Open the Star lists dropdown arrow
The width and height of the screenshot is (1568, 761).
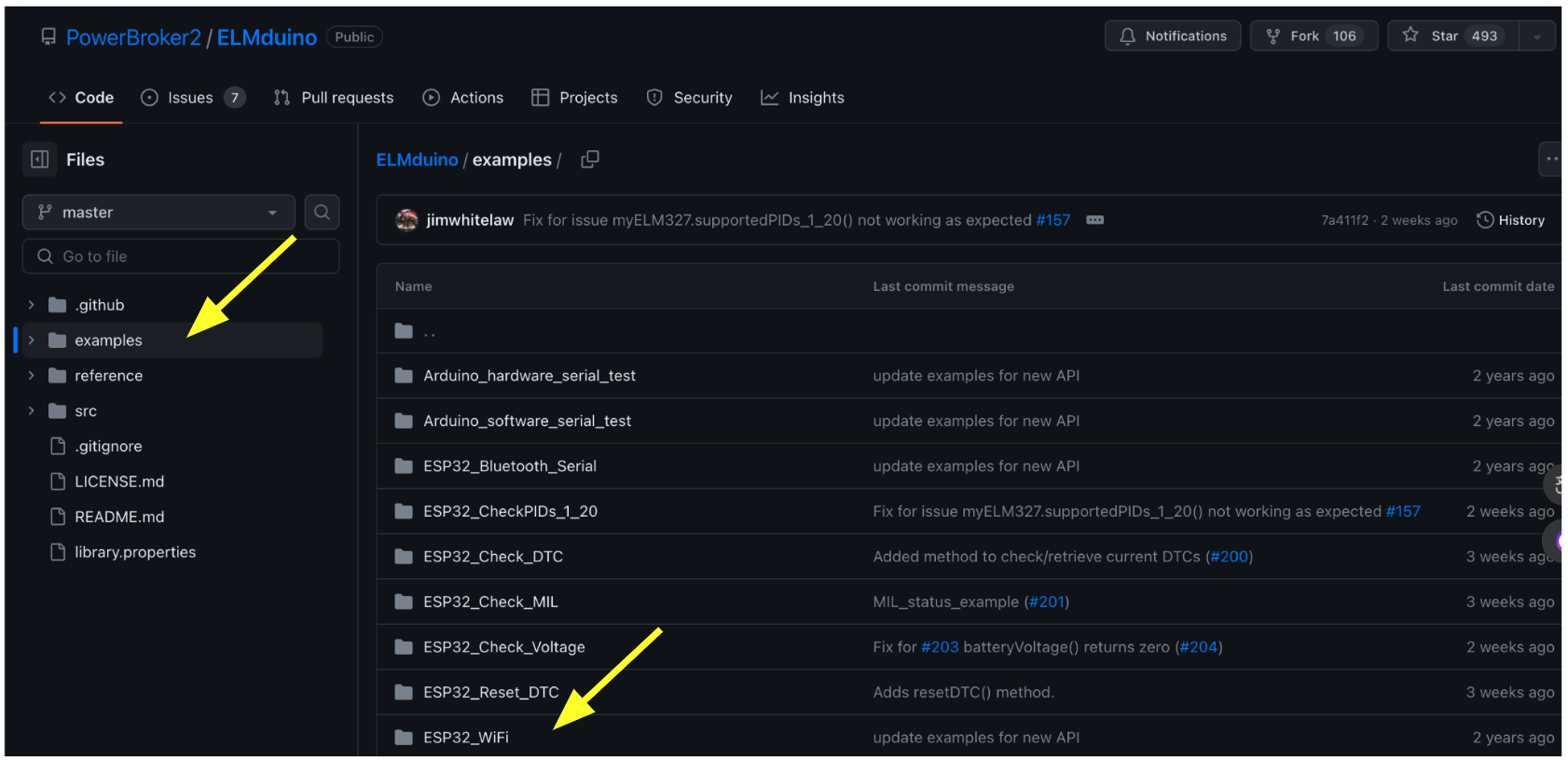(x=1537, y=36)
